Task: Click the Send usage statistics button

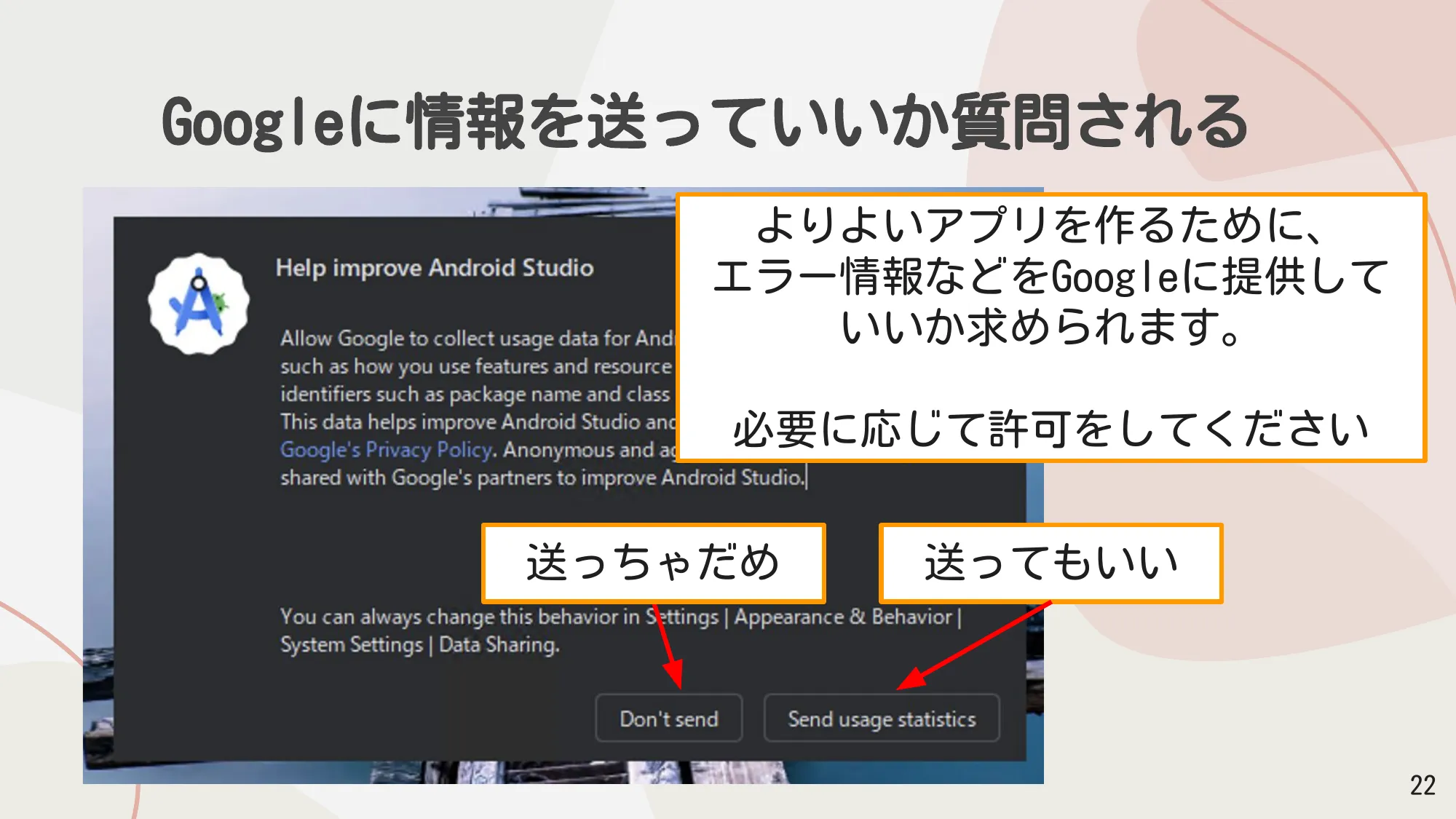Action: coord(881,719)
